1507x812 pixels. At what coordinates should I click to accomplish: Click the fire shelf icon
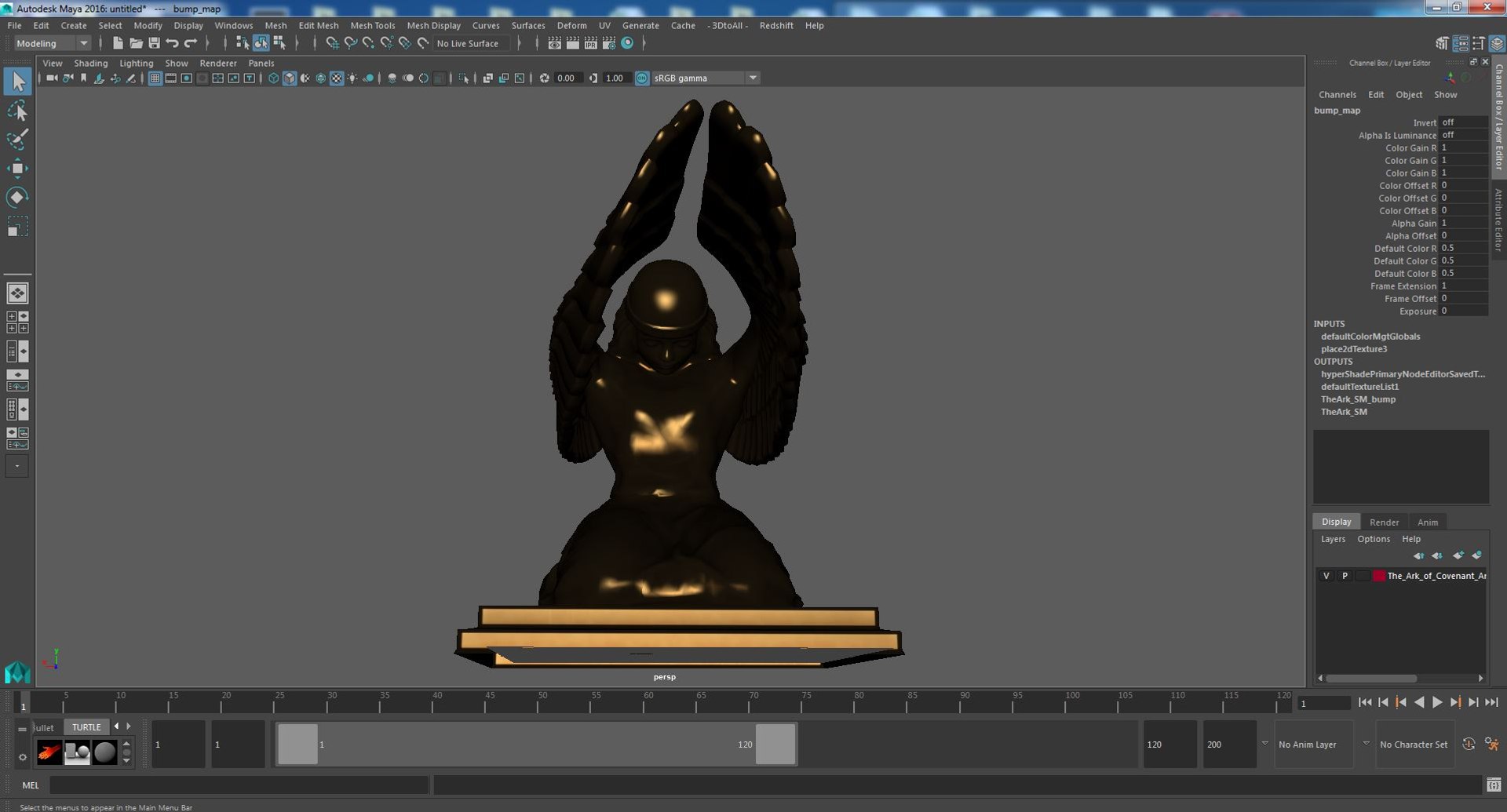click(49, 752)
